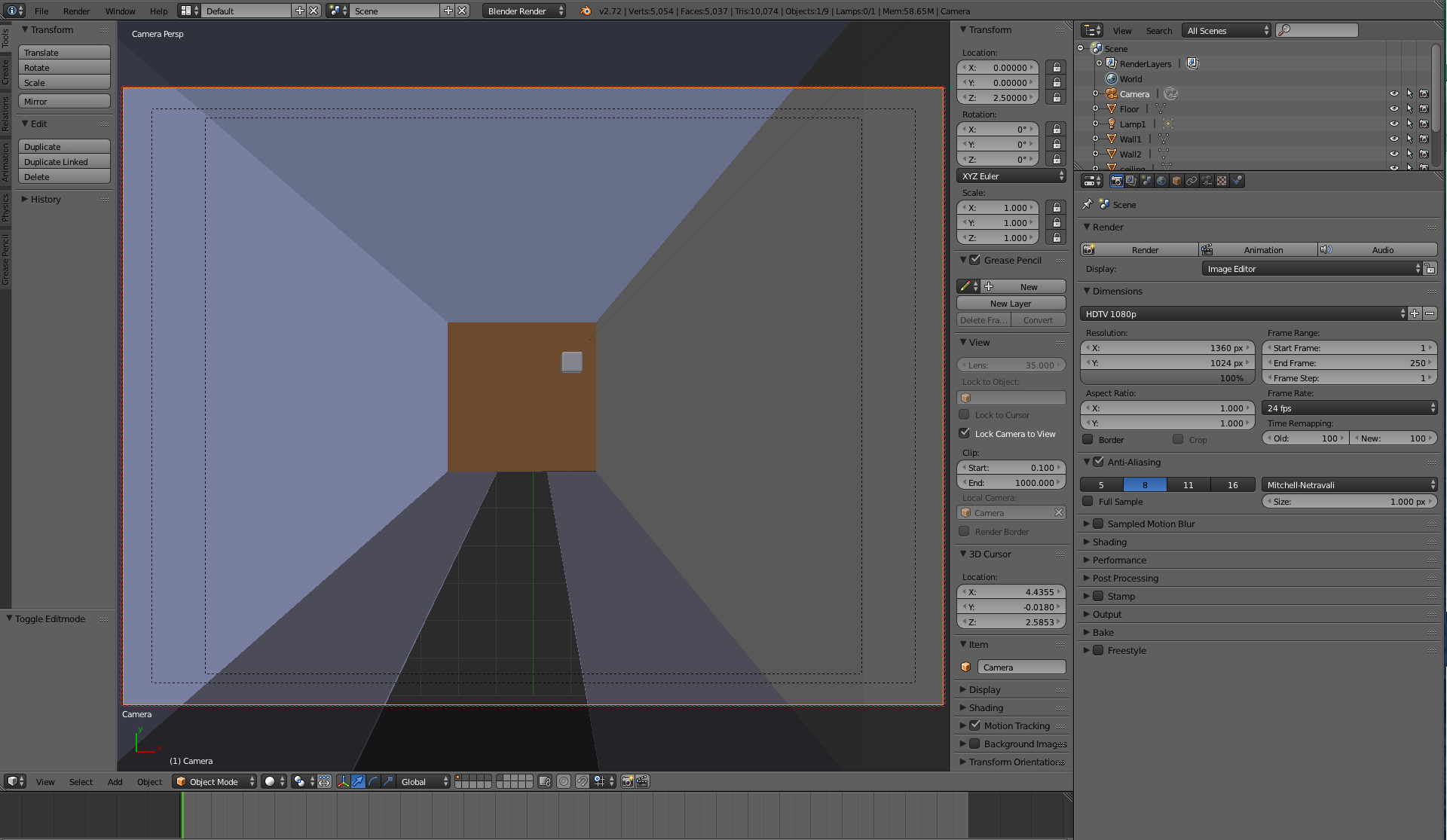Open Render Layers properties tab icon
This screenshot has width=1447, height=840.
(x=1131, y=181)
